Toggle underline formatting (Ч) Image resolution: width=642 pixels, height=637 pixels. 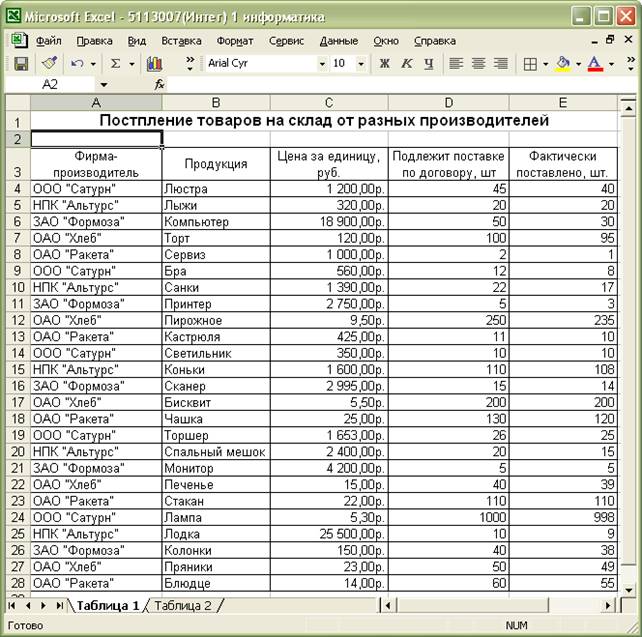tap(429, 63)
